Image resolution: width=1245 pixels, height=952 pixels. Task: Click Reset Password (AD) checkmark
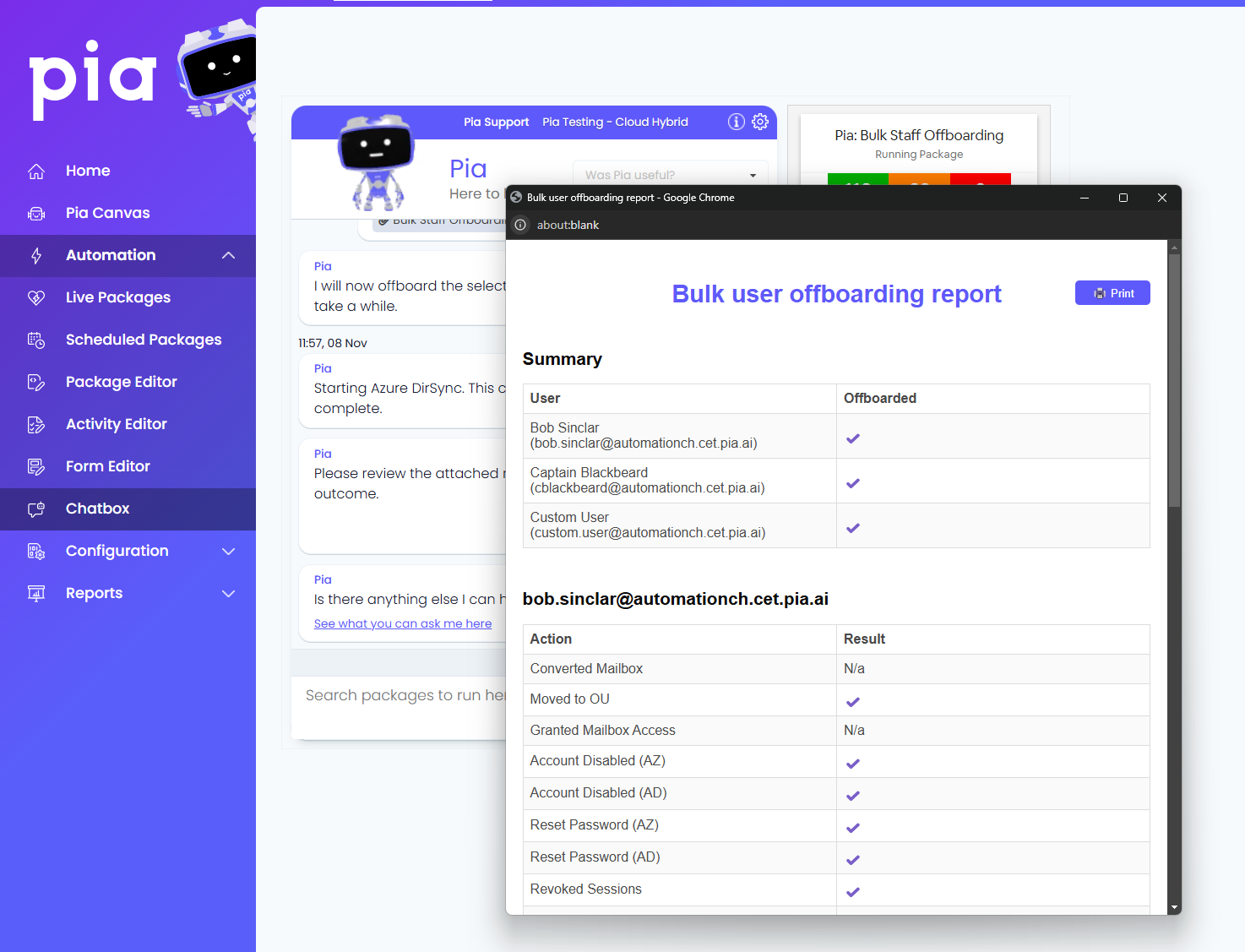pos(853,860)
